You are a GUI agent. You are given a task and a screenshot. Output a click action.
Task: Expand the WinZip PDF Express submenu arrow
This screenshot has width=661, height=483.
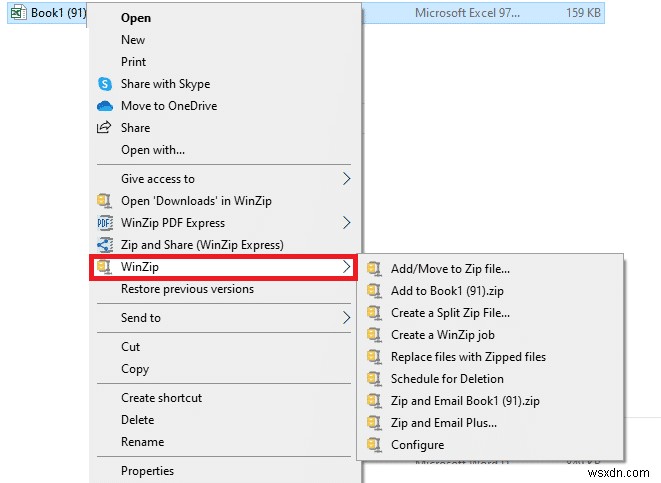coord(347,223)
